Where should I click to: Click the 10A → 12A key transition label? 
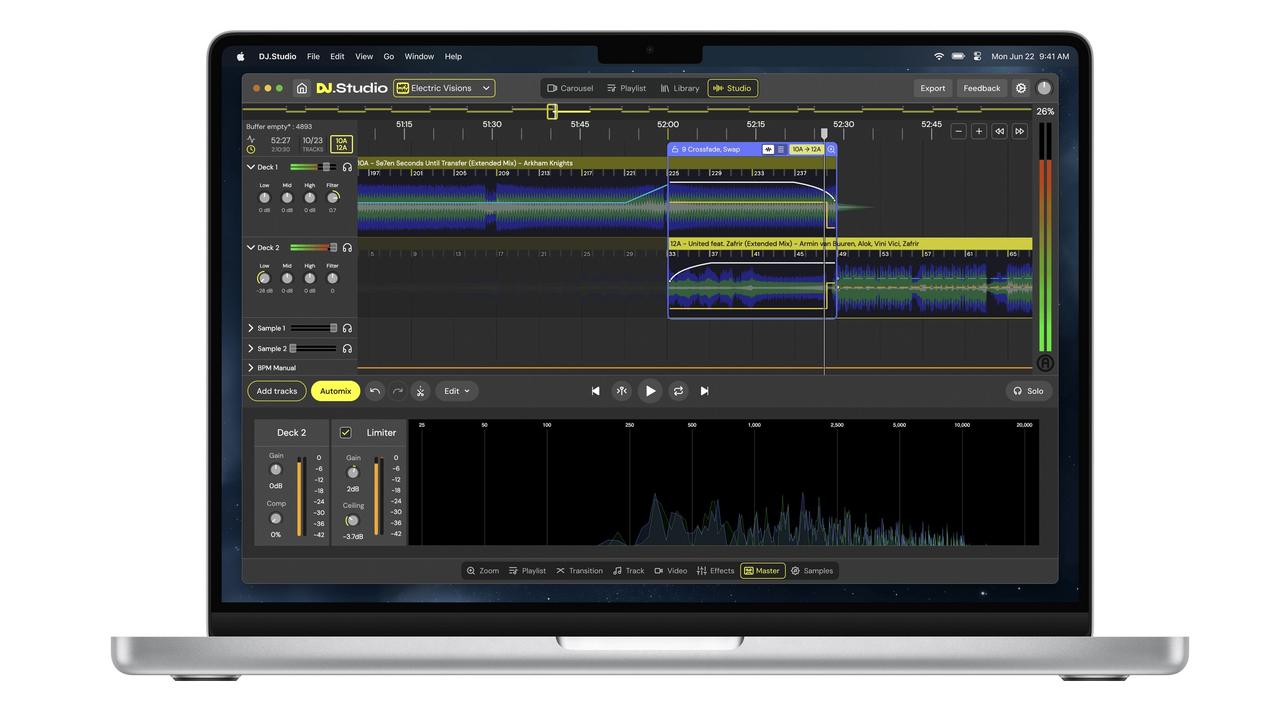806,149
